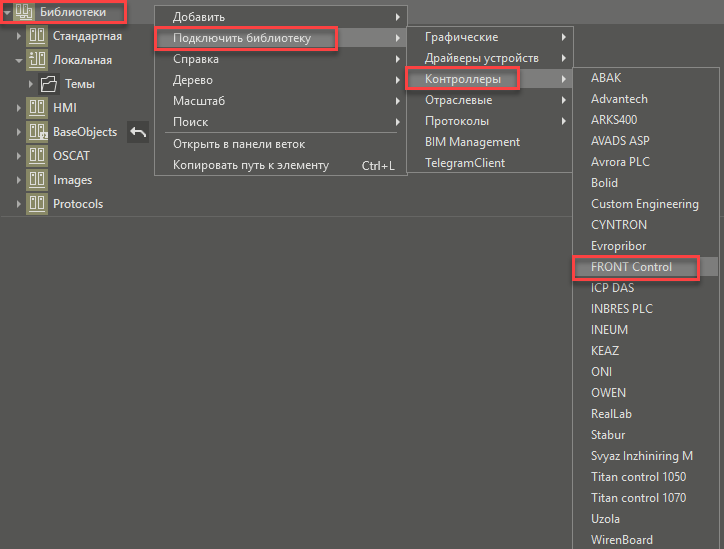Image resolution: width=724 pixels, height=549 pixels.
Task: Collapse the Локальная tree node
Action: [x=19, y=60]
